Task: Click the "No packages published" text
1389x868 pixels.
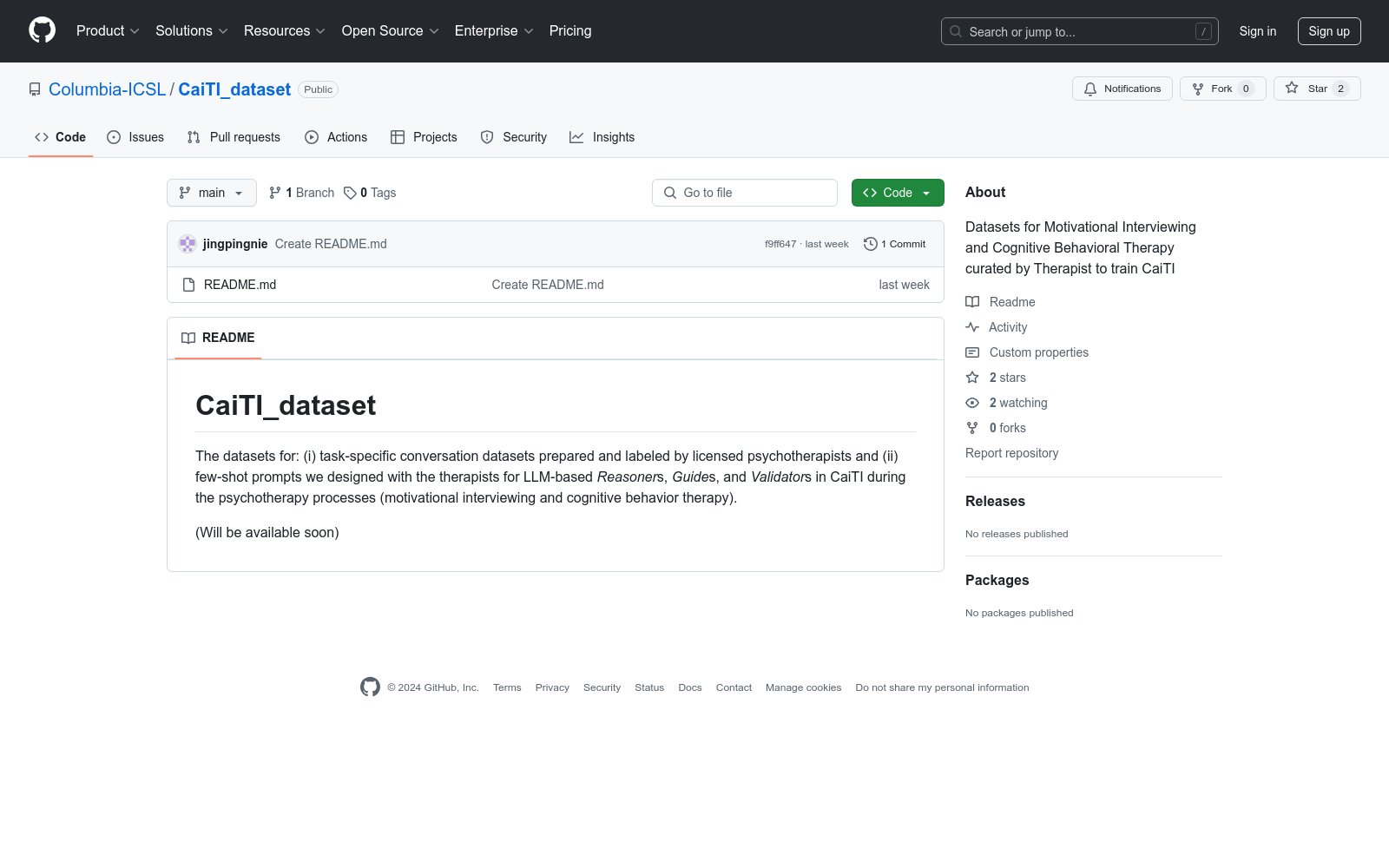Action: pos(1019,613)
